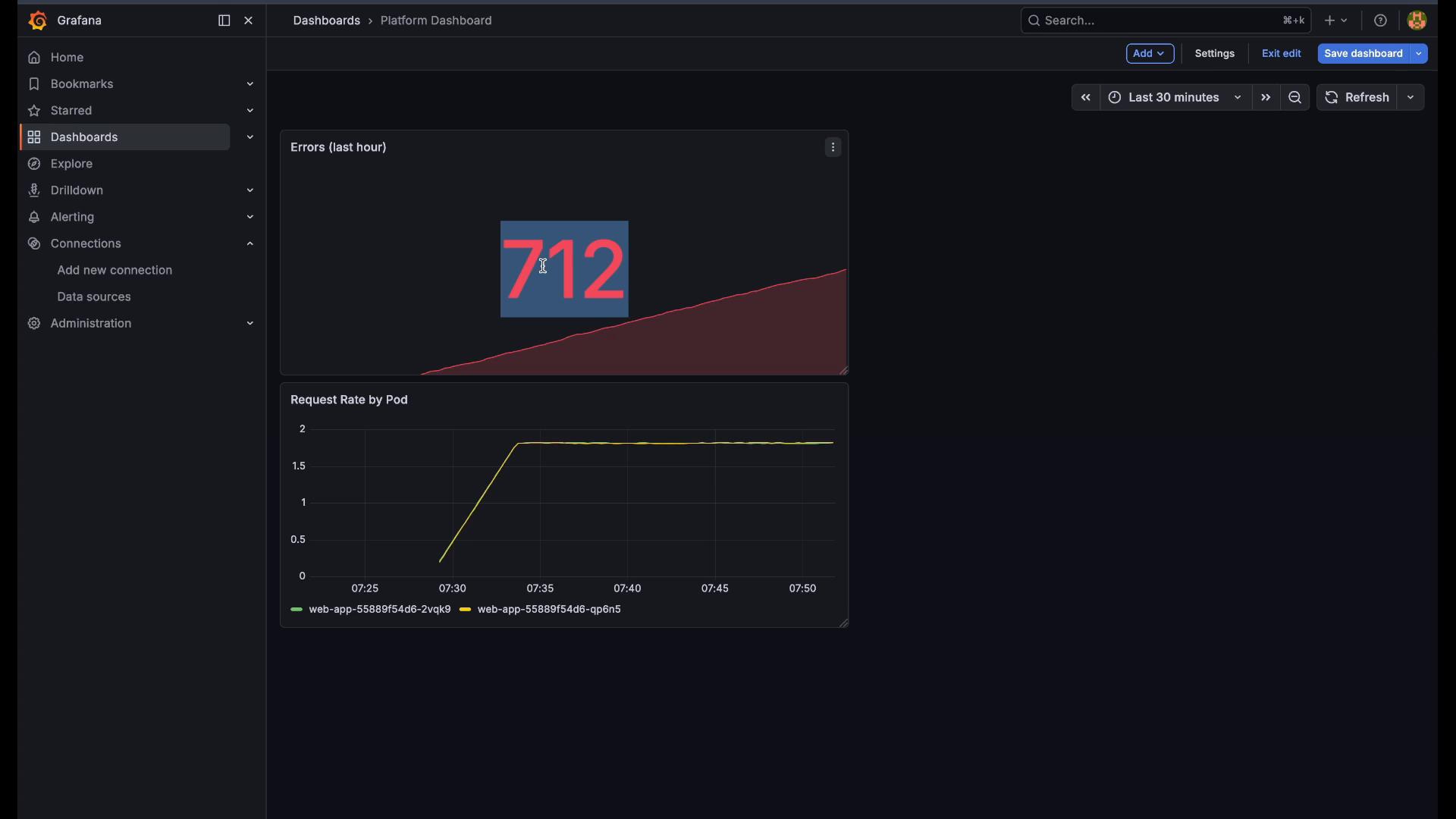Click the Alerting bell icon

click(x=34, y=217)
